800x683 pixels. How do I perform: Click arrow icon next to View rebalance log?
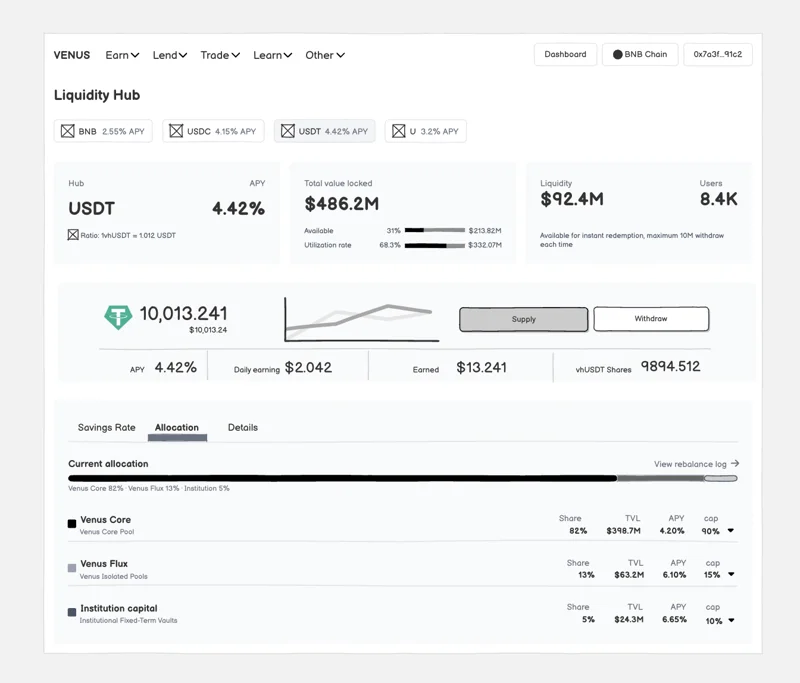735,463
